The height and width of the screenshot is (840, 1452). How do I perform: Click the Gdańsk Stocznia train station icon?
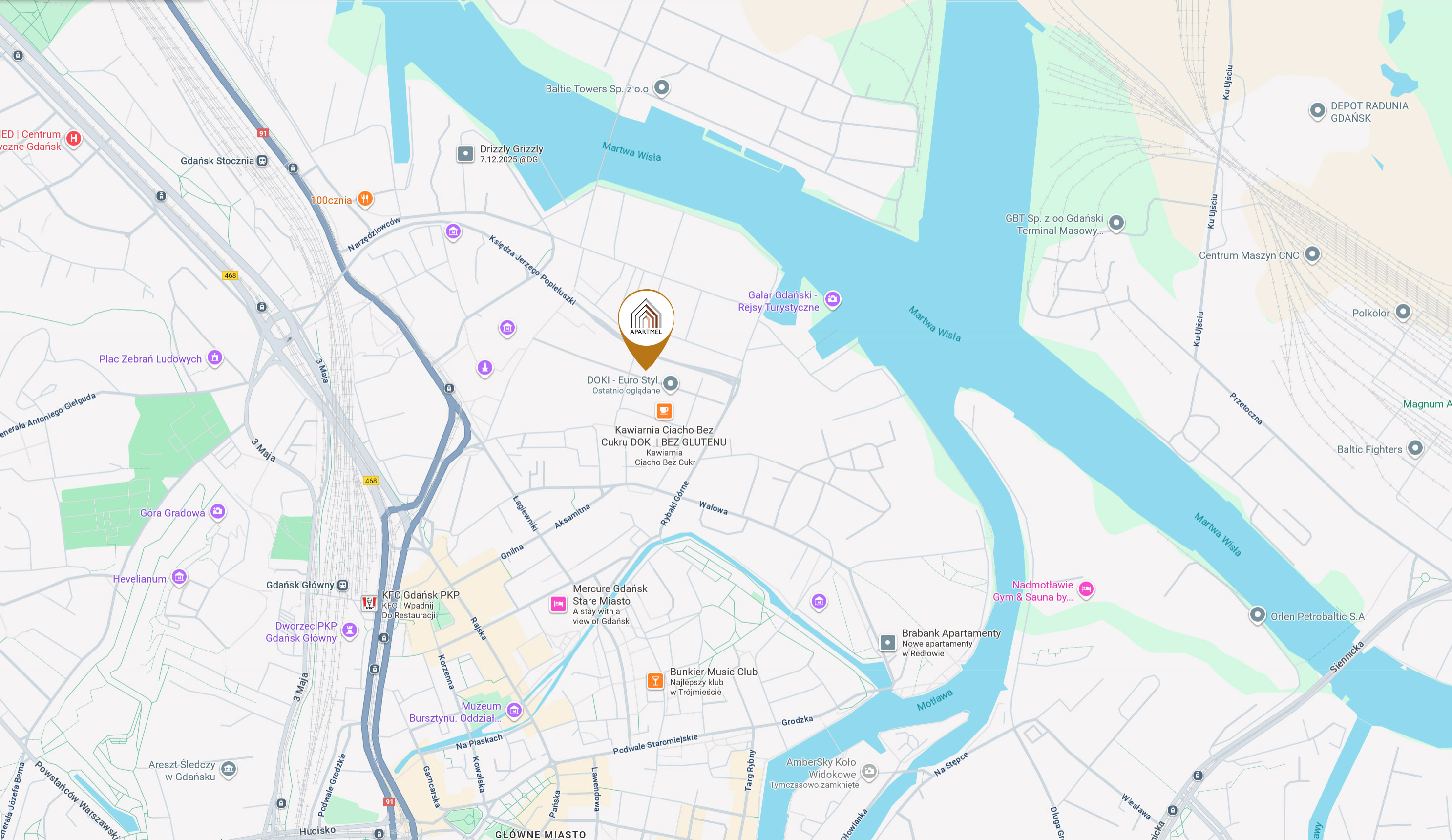tap(262, 161)
